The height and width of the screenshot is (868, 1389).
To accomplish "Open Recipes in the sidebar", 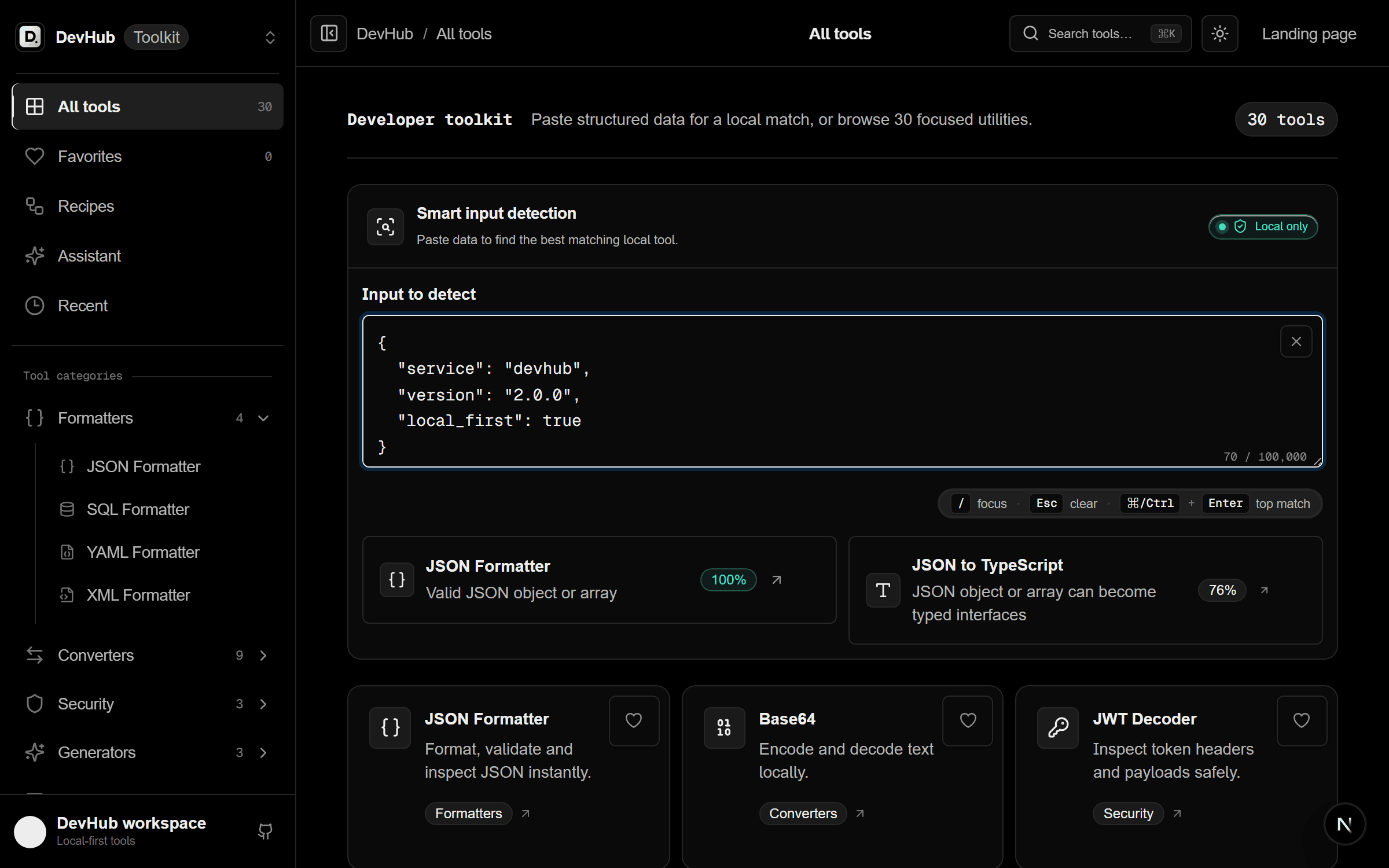I will [x=148, y=206].
